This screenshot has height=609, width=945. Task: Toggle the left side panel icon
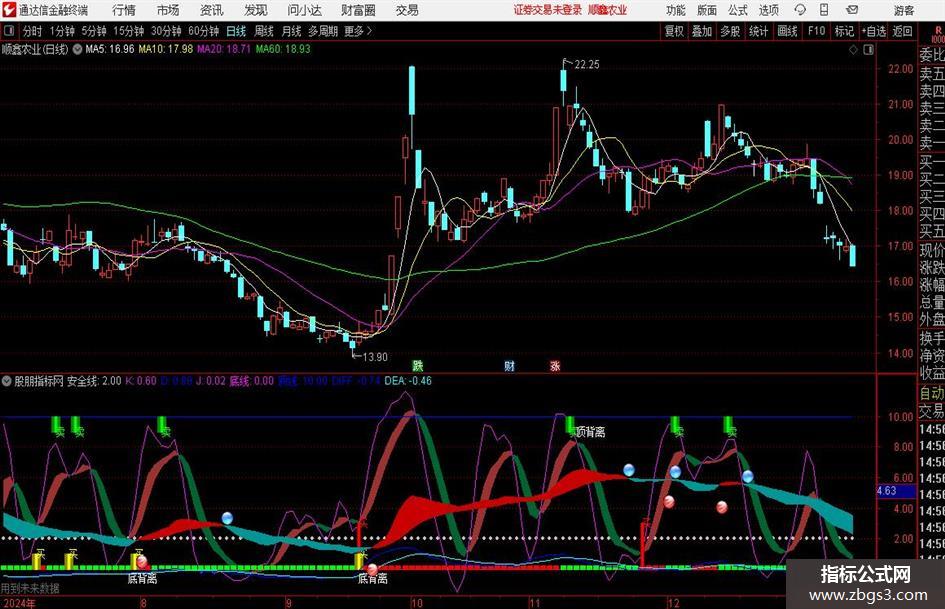[x=8, y=31]
